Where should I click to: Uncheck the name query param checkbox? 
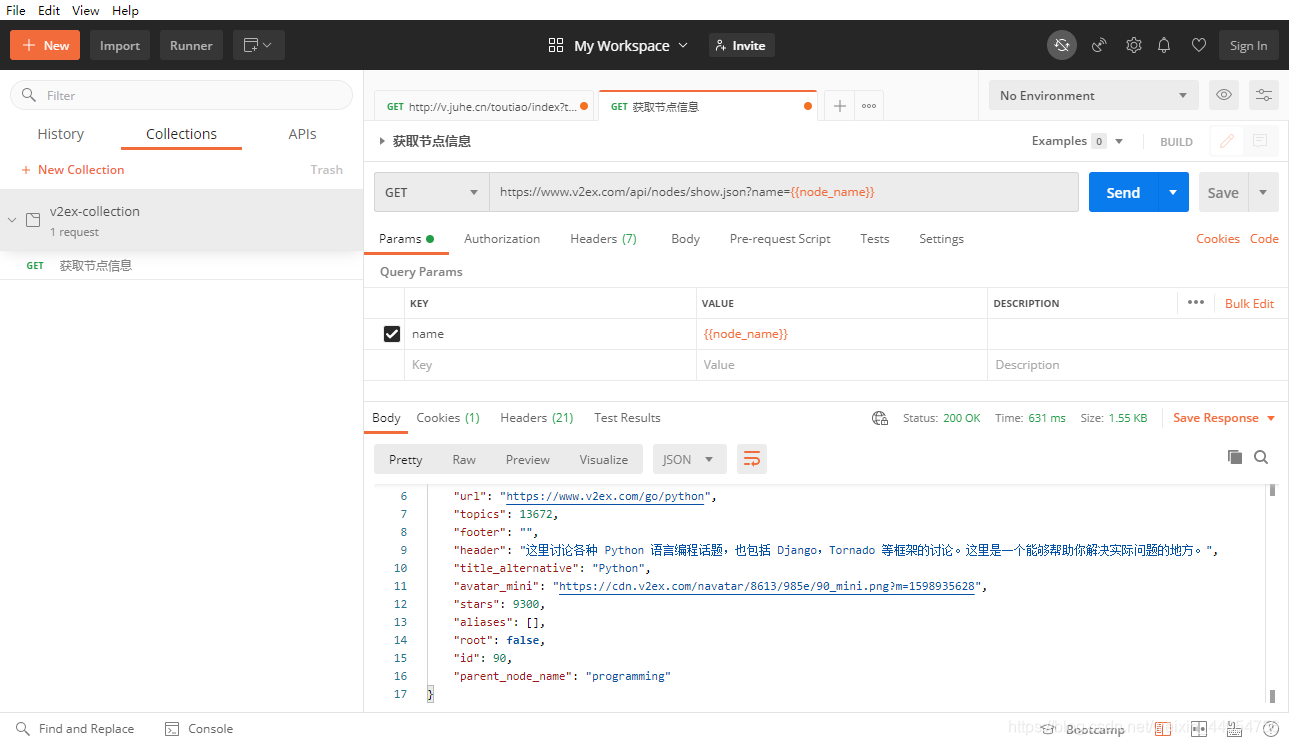(392, 334)
